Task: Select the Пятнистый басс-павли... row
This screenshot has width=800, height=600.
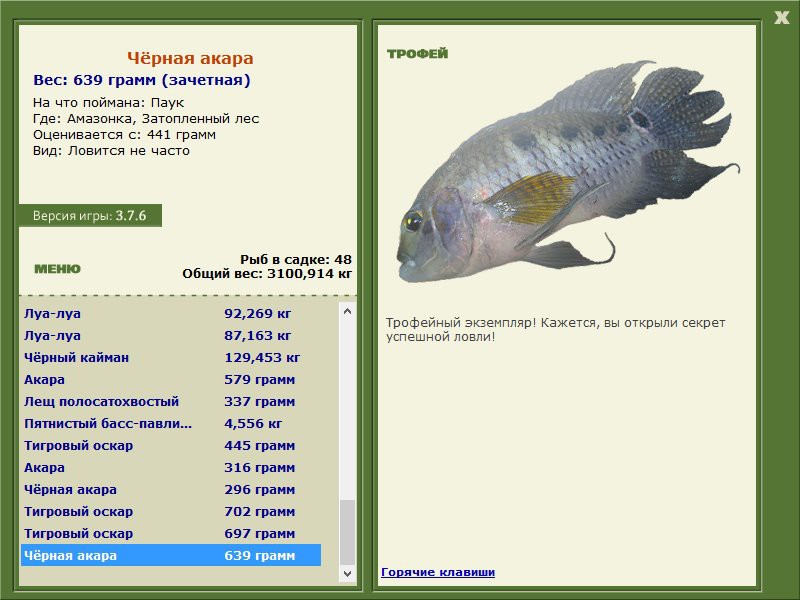Action: [171, 423]
